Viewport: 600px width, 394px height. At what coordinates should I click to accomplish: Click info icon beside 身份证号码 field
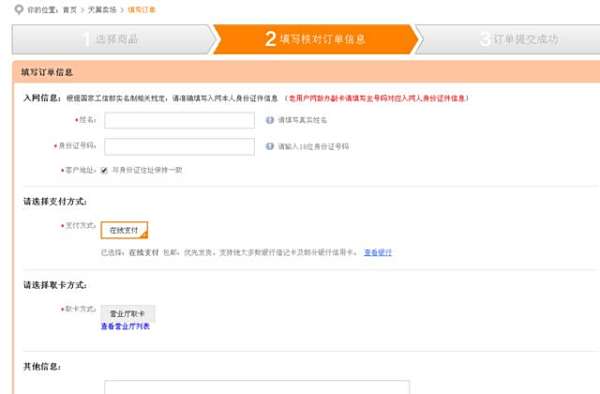[270, 146]
